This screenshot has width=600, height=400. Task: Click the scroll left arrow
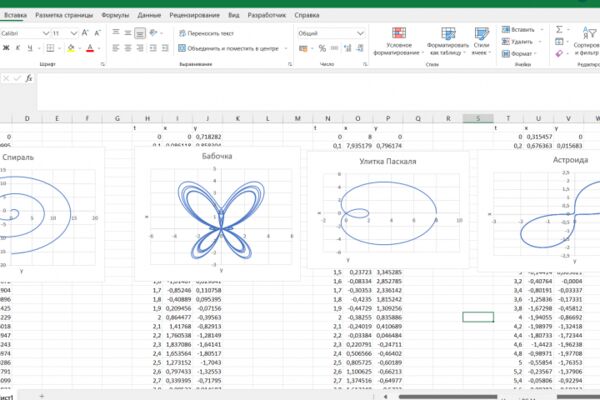(386, 397)
